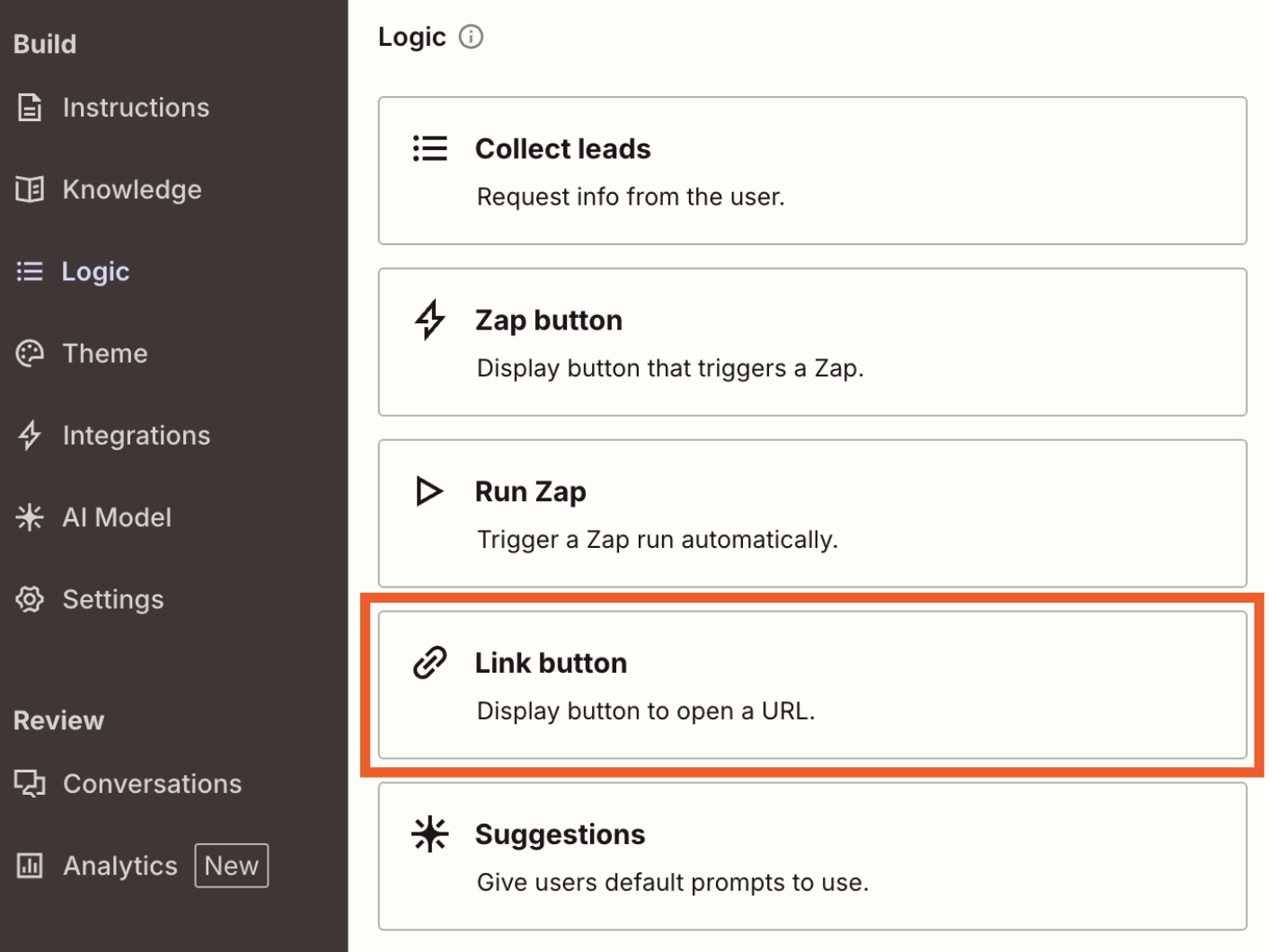
Task: Select the AI Model sparkle icon
Action: (x=30, y=517)
